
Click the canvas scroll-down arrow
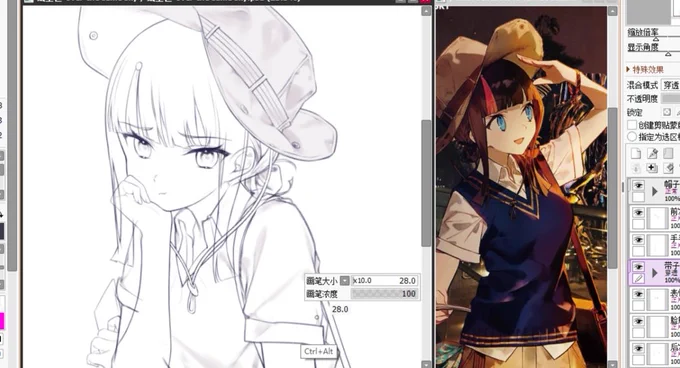coord(426,364)
